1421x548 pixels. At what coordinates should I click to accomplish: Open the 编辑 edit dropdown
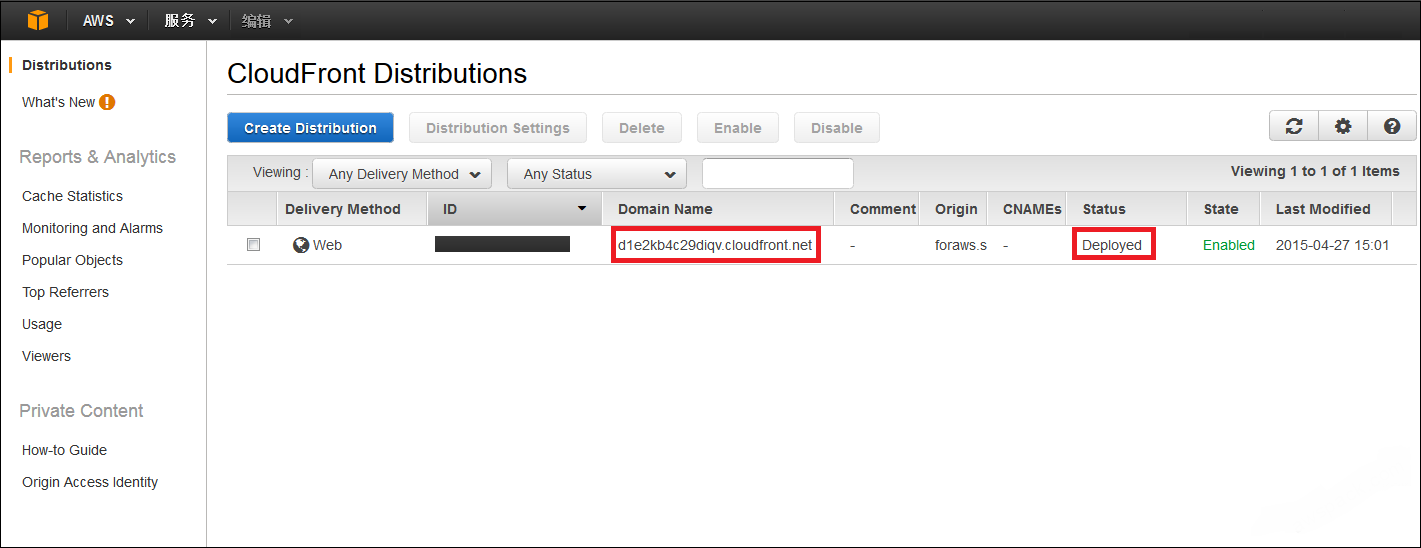tap(267, 20)
